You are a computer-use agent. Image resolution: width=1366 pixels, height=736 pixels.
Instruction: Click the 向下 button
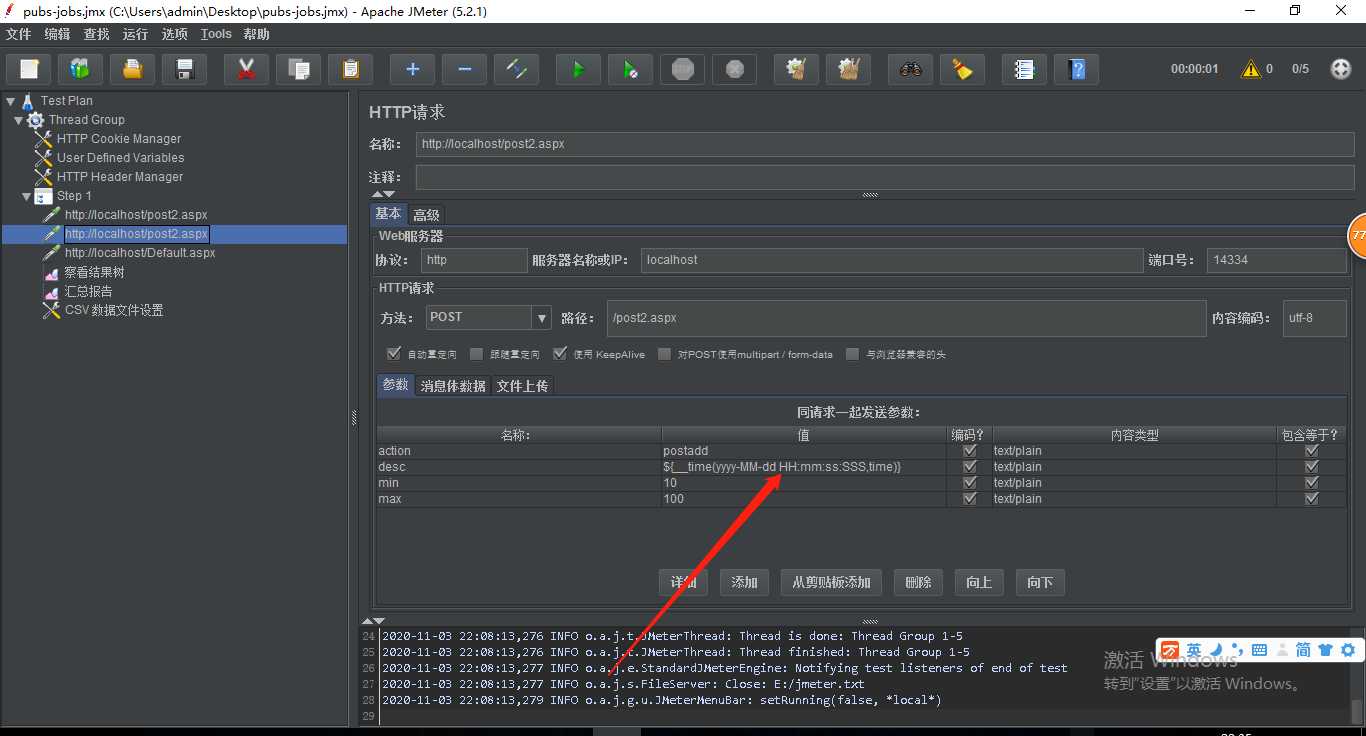point(1040,582)
